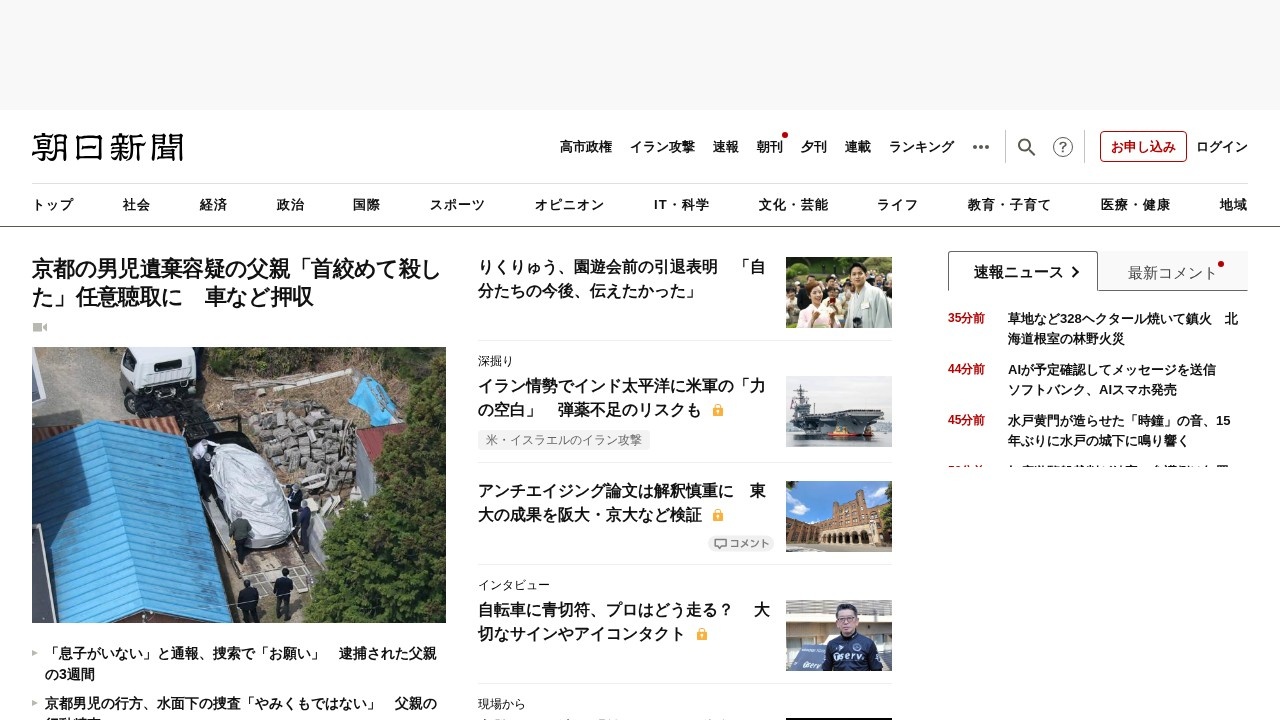
Task: Click 米・イスラエルのイラン攻撃 tag
Action: [564, 440]
